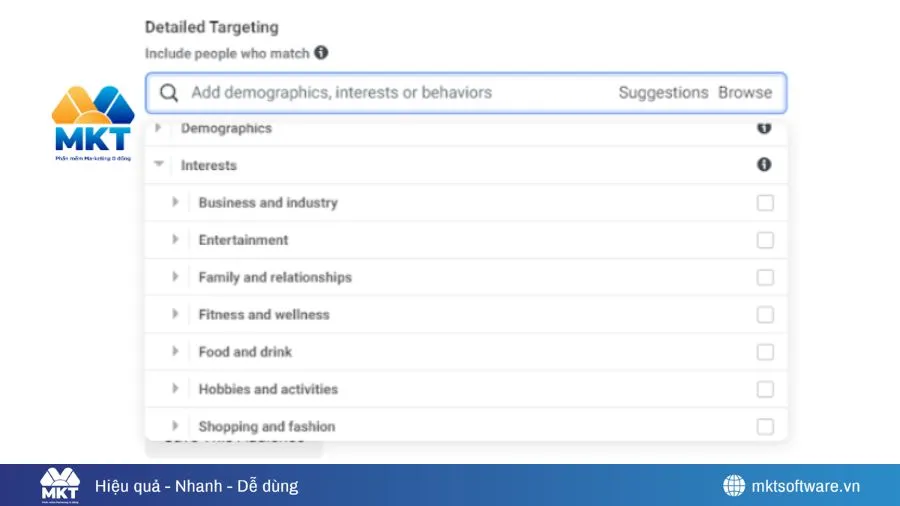The width and height of the screenshot is (900, 506).
Task: Click the globe icon beside mktsoftware.vn
Action: point(734,486)
